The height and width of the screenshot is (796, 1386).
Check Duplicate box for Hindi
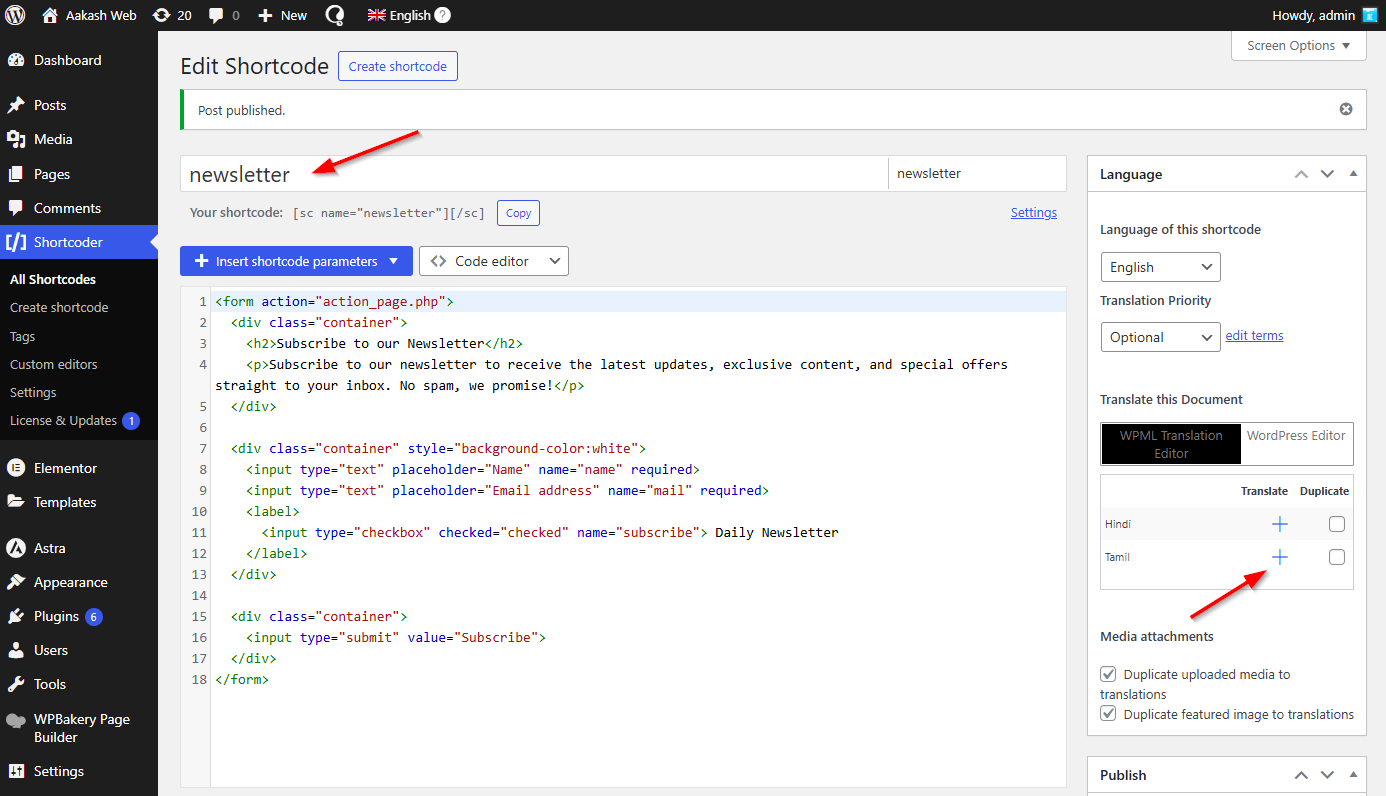(x=1337, y=524)
